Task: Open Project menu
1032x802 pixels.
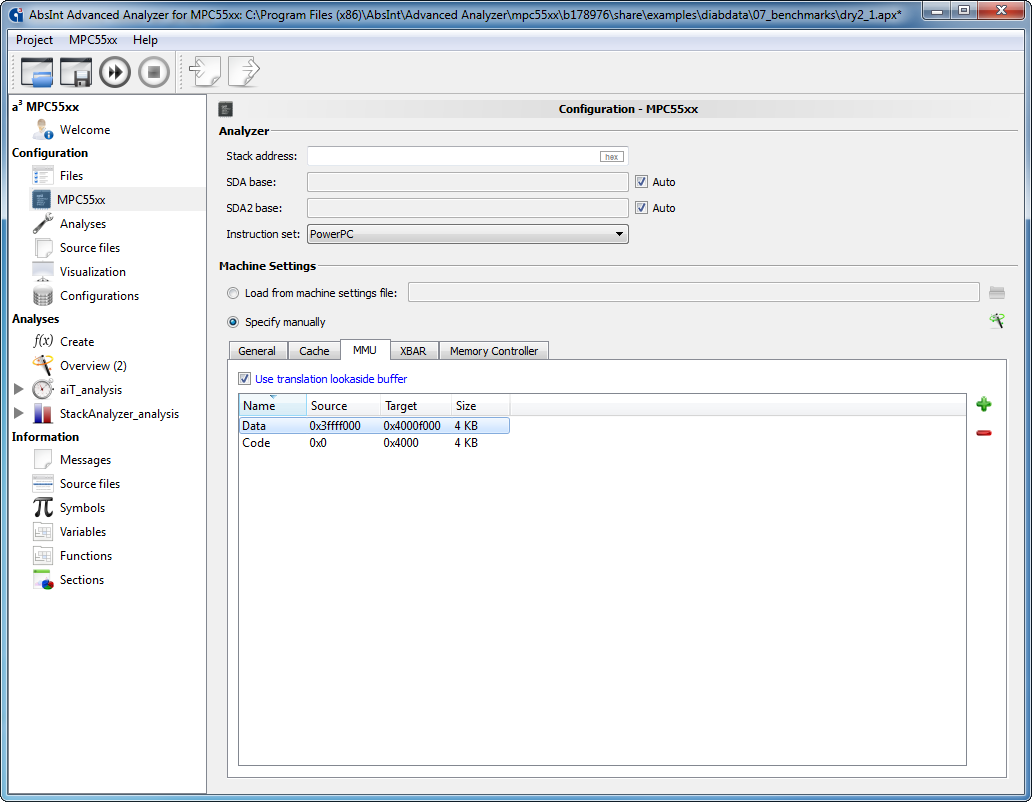Action: coord(34,39)
